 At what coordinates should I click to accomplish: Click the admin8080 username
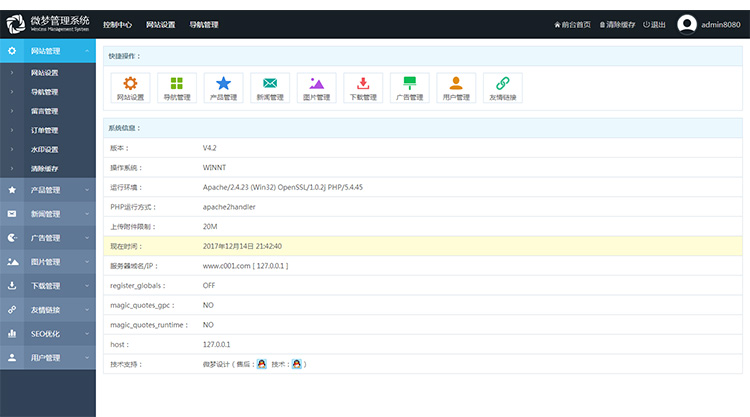[x=721, y=24]
